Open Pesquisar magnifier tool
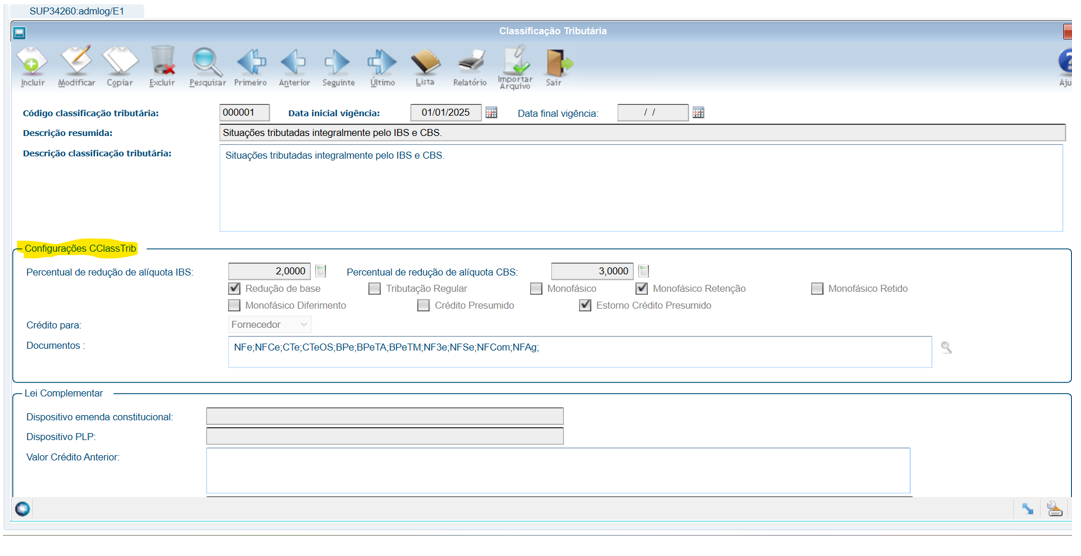 (x=207, y=62)
